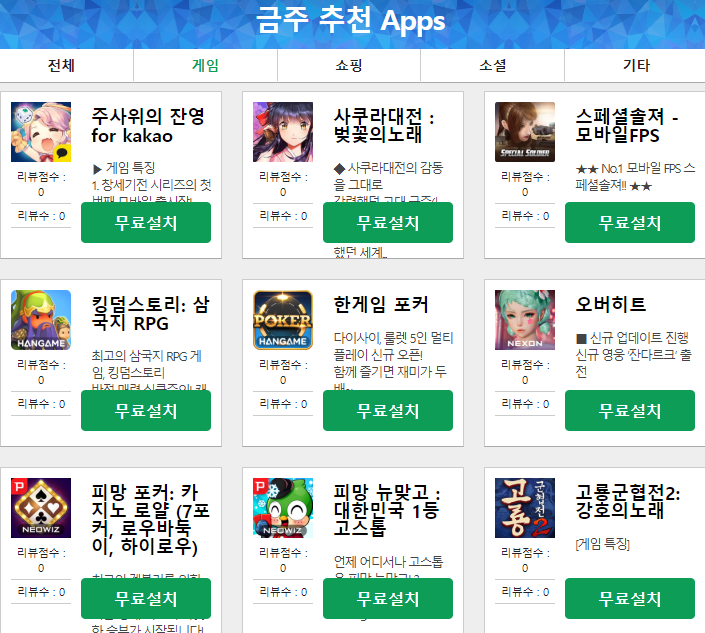Open the 주사위의 잔영 for kakao app icon

(41, 132)
